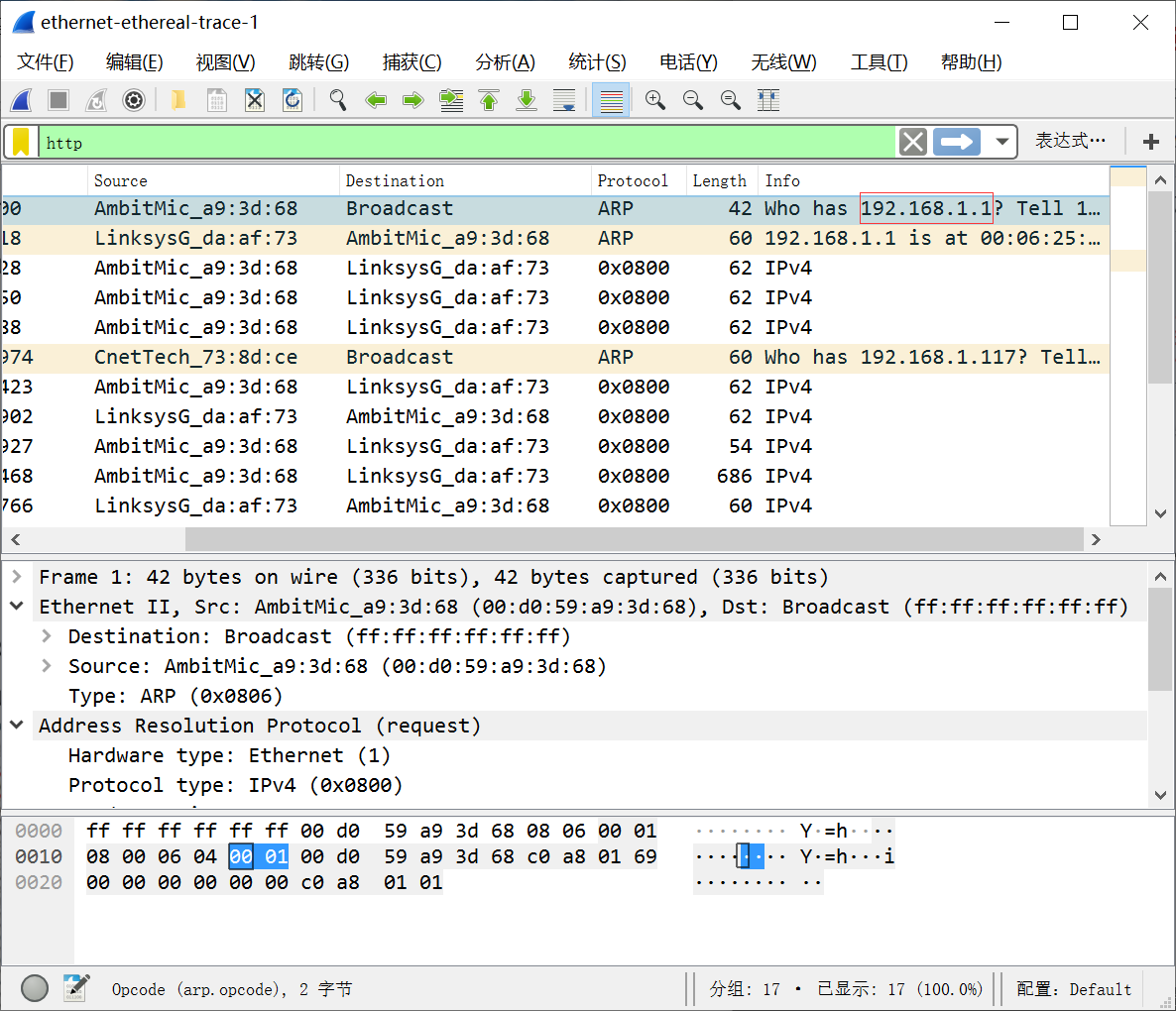
Task: Click into the http filter field
Action: 466,142
